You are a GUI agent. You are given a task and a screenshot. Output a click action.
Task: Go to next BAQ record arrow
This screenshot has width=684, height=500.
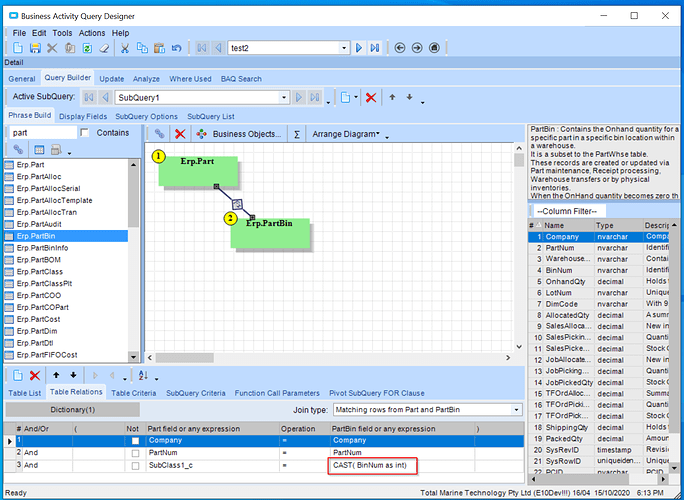coord(359,48)
